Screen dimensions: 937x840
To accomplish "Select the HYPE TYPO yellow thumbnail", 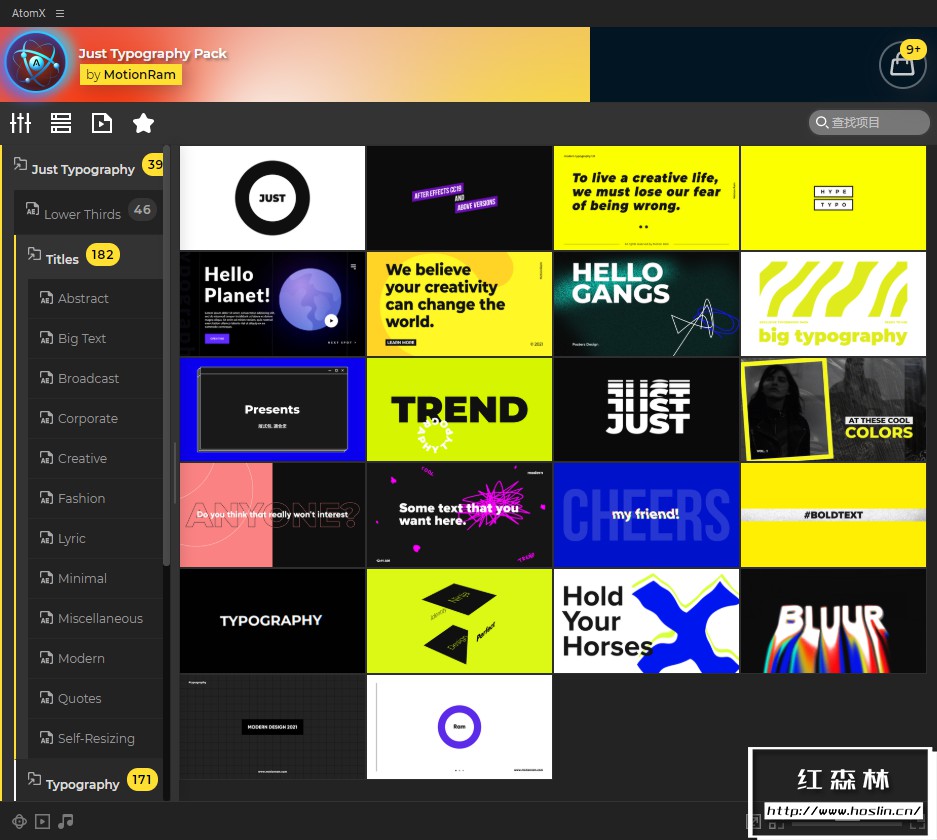I will (834, 198).
